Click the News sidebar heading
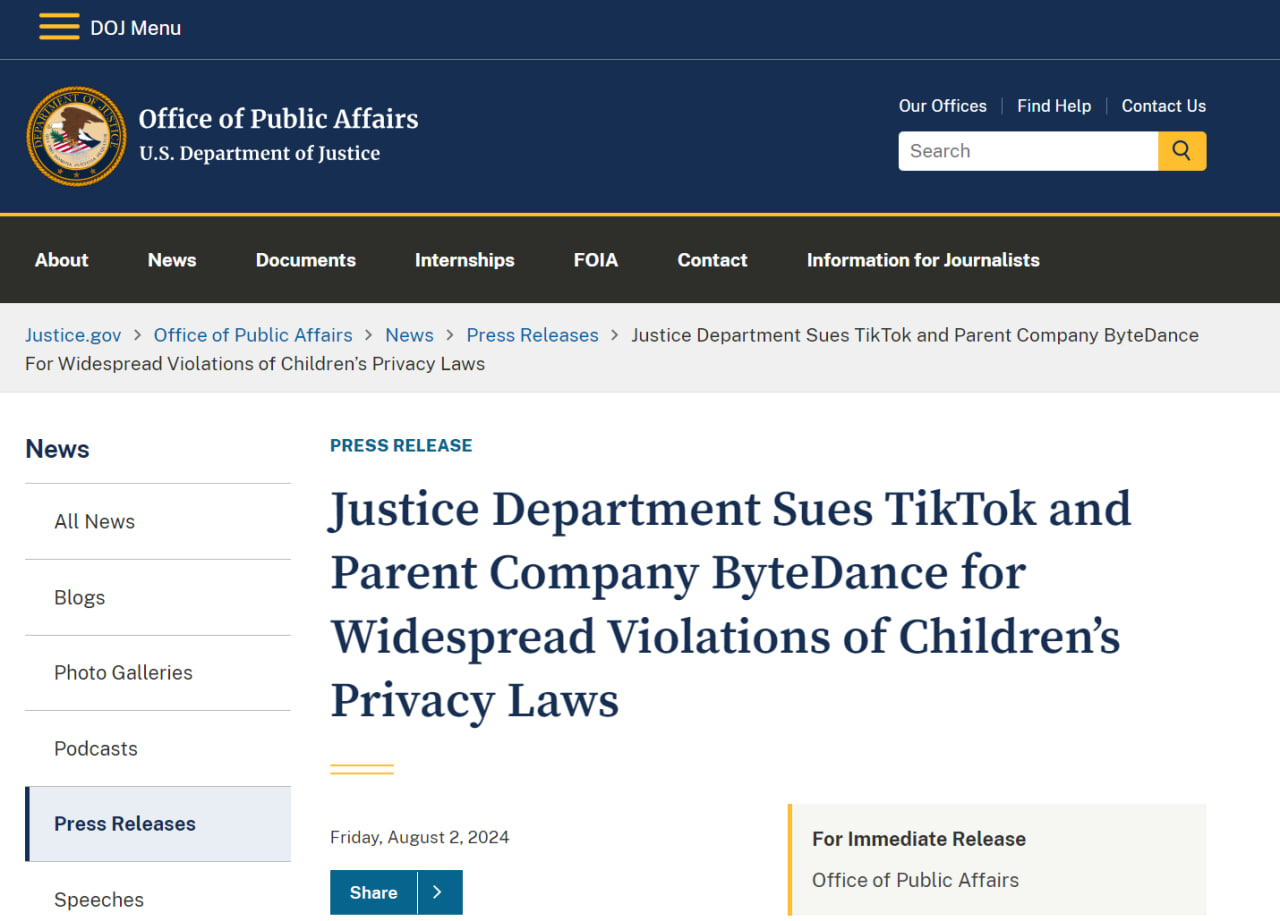The height and width of the screenshot is (921, 1280). tap(57, 449)
